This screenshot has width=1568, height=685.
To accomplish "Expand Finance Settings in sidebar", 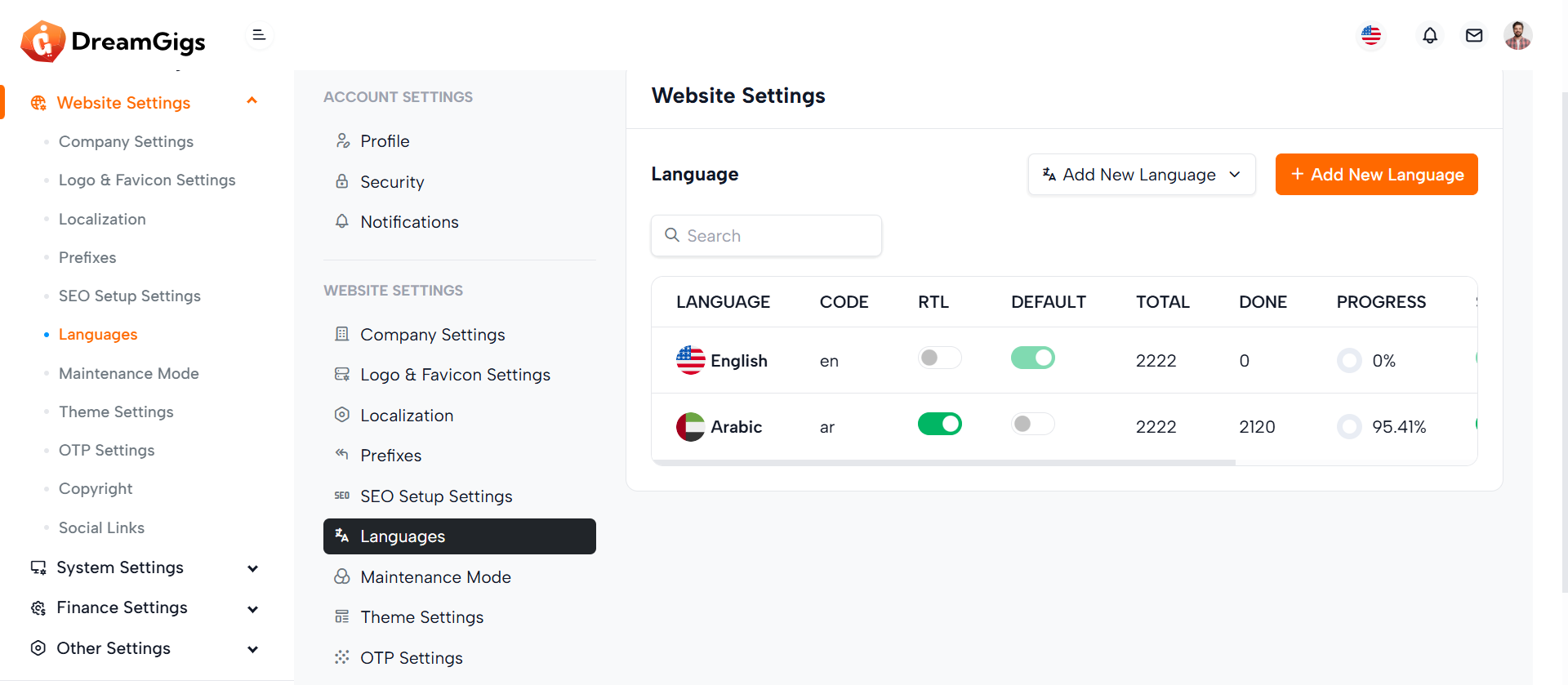I will pyautogui.click(x=144, y=607).
